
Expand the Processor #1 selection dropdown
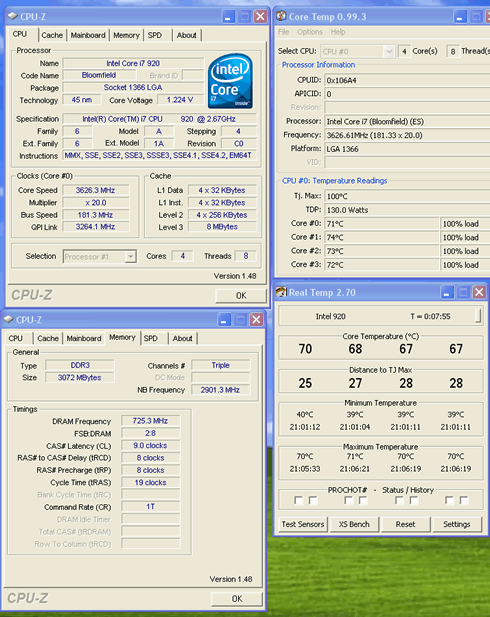point(130,257)
